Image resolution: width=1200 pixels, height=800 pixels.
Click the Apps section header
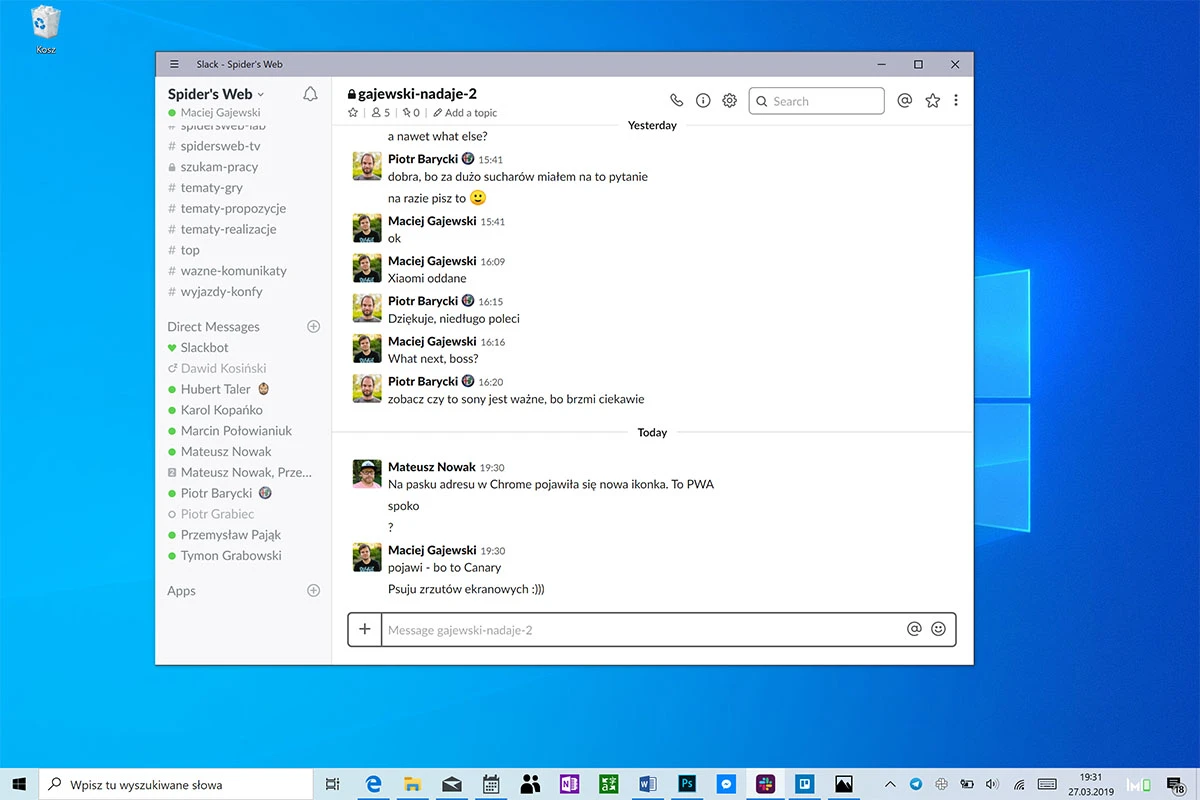click(181, 591)
